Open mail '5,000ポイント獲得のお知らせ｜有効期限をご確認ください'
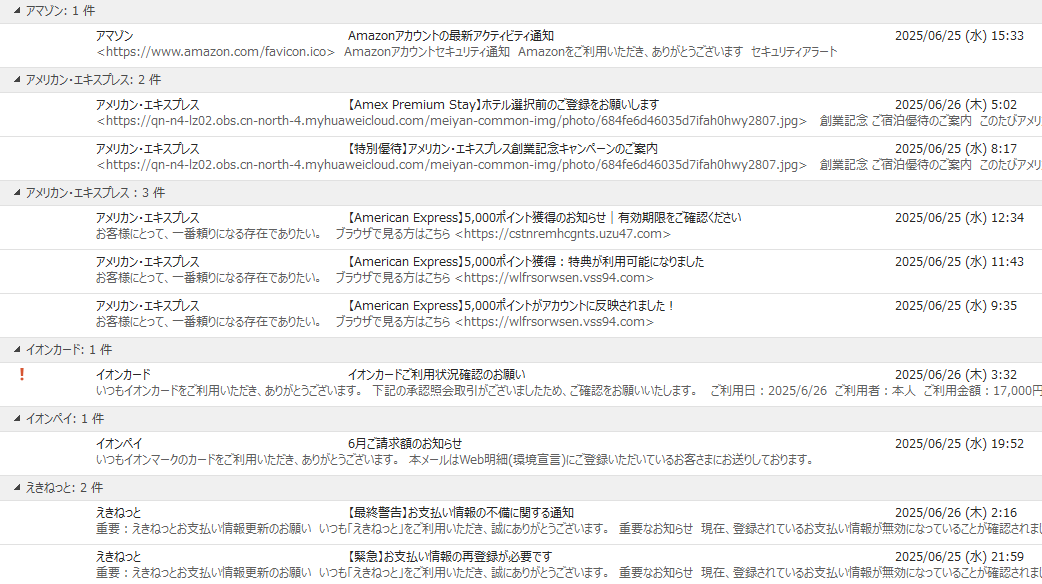Viewport: 1042px width, 584px height. click(544, 218)
